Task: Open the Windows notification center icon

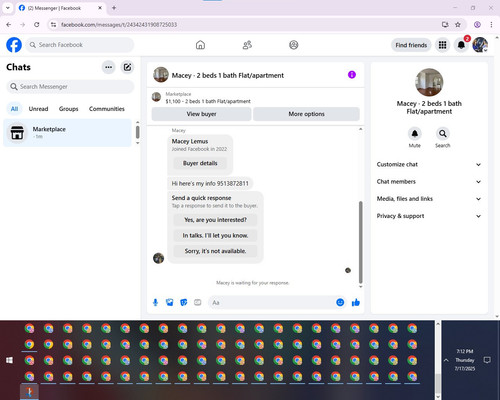Action: pyautogui.click(x=487, y=360)
